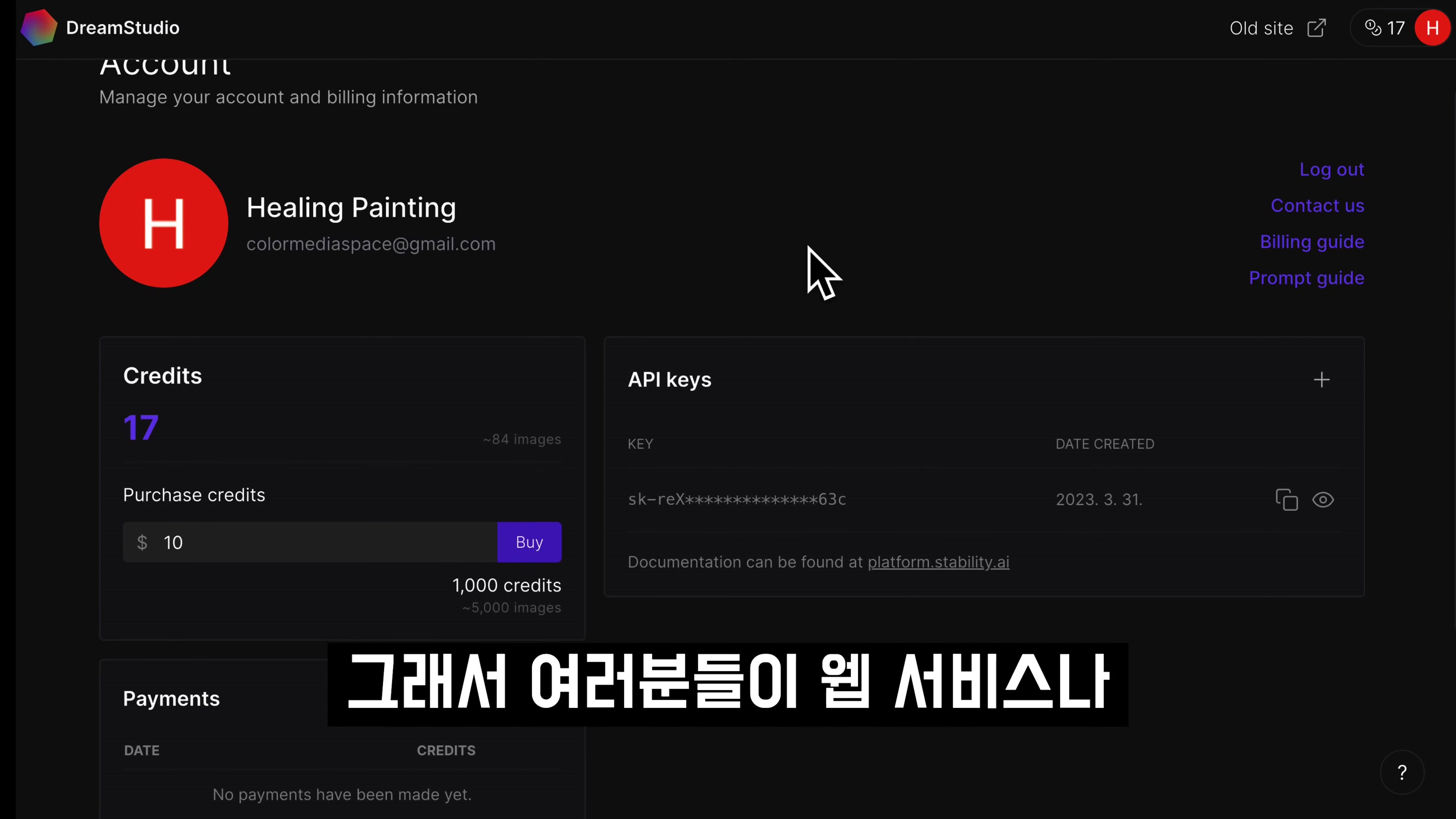Click the Healing Painting account name
The image size is (1456, 819).
click(351, 207)
